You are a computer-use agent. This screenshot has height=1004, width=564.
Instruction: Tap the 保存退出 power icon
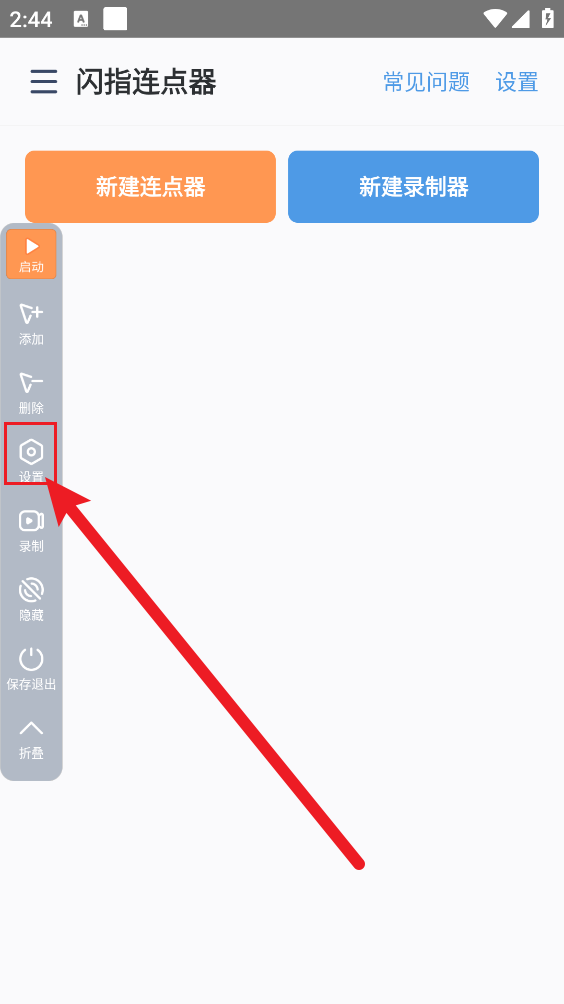31,669
